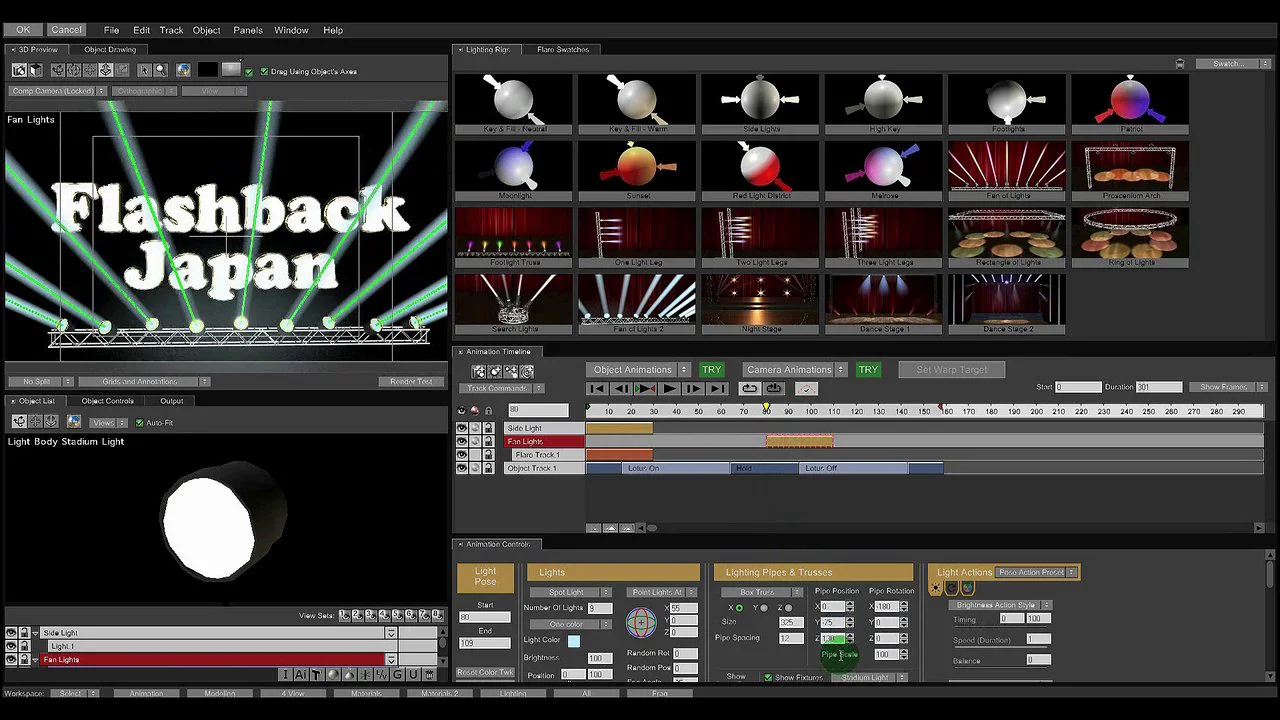Open the Comp Camera (Locked) dropdown
The width and height of the screenshot is (1280, 720).
58,91
